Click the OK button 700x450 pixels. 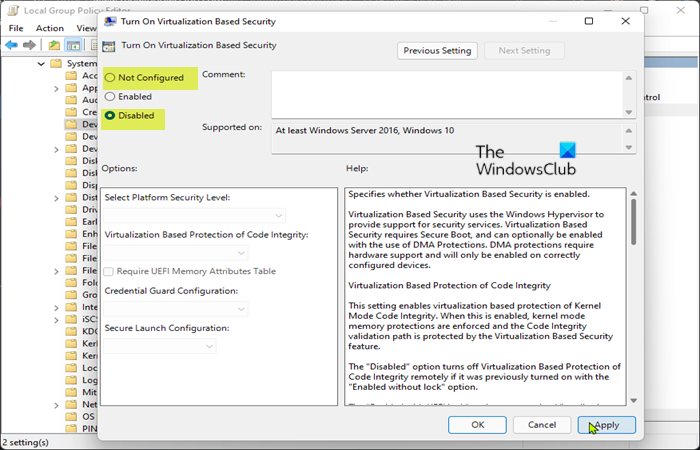[477, 425]
